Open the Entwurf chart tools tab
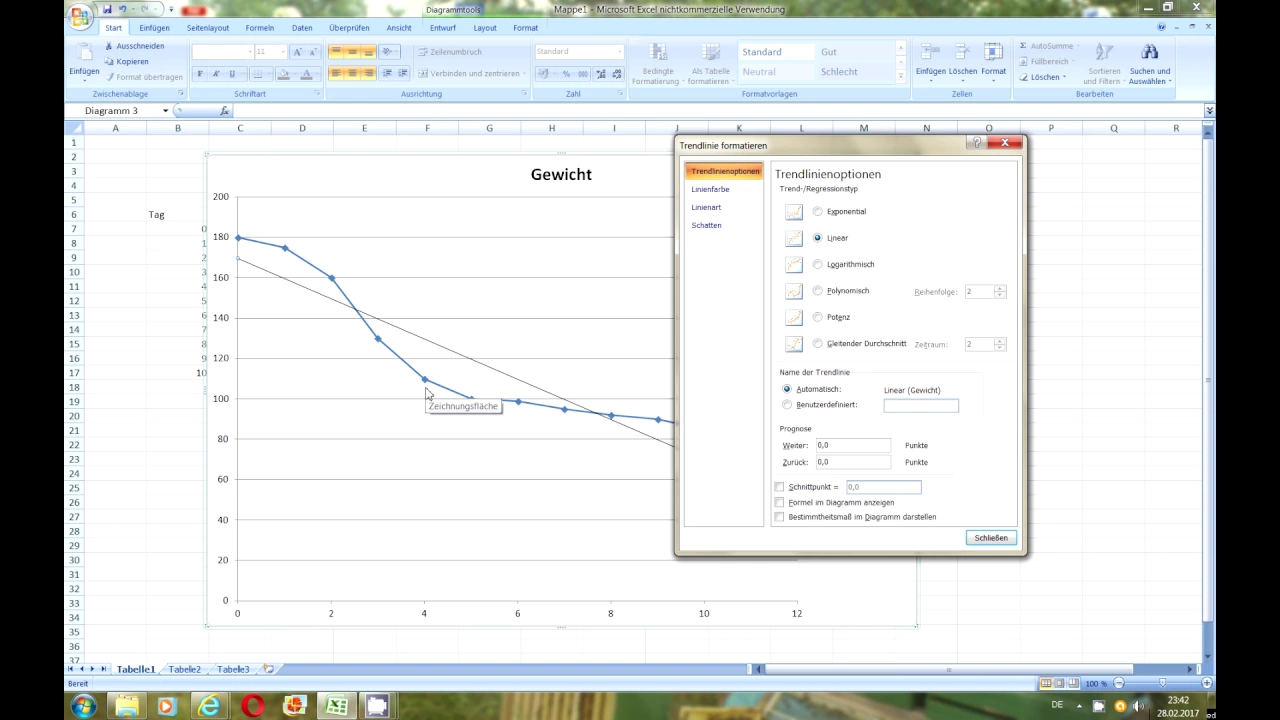 click(x=443, y=28)
